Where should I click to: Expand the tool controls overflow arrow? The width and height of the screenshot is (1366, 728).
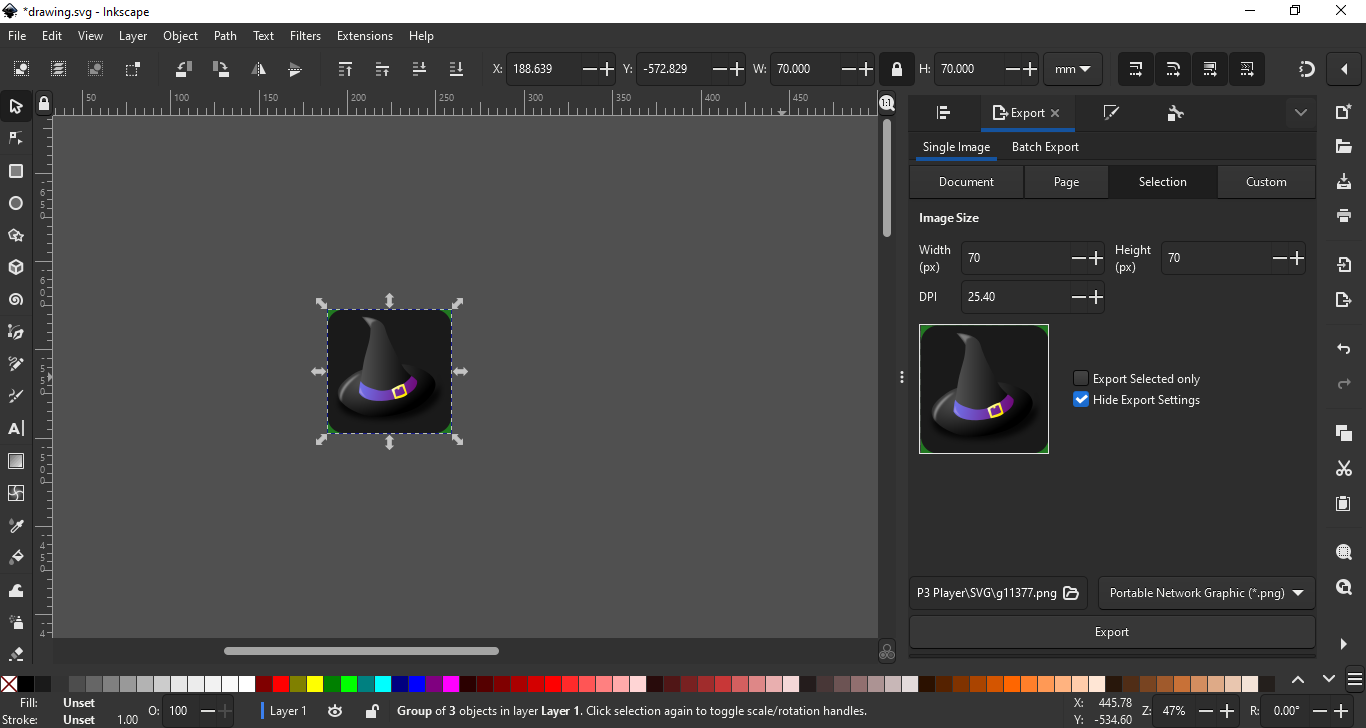[1343, 69]
